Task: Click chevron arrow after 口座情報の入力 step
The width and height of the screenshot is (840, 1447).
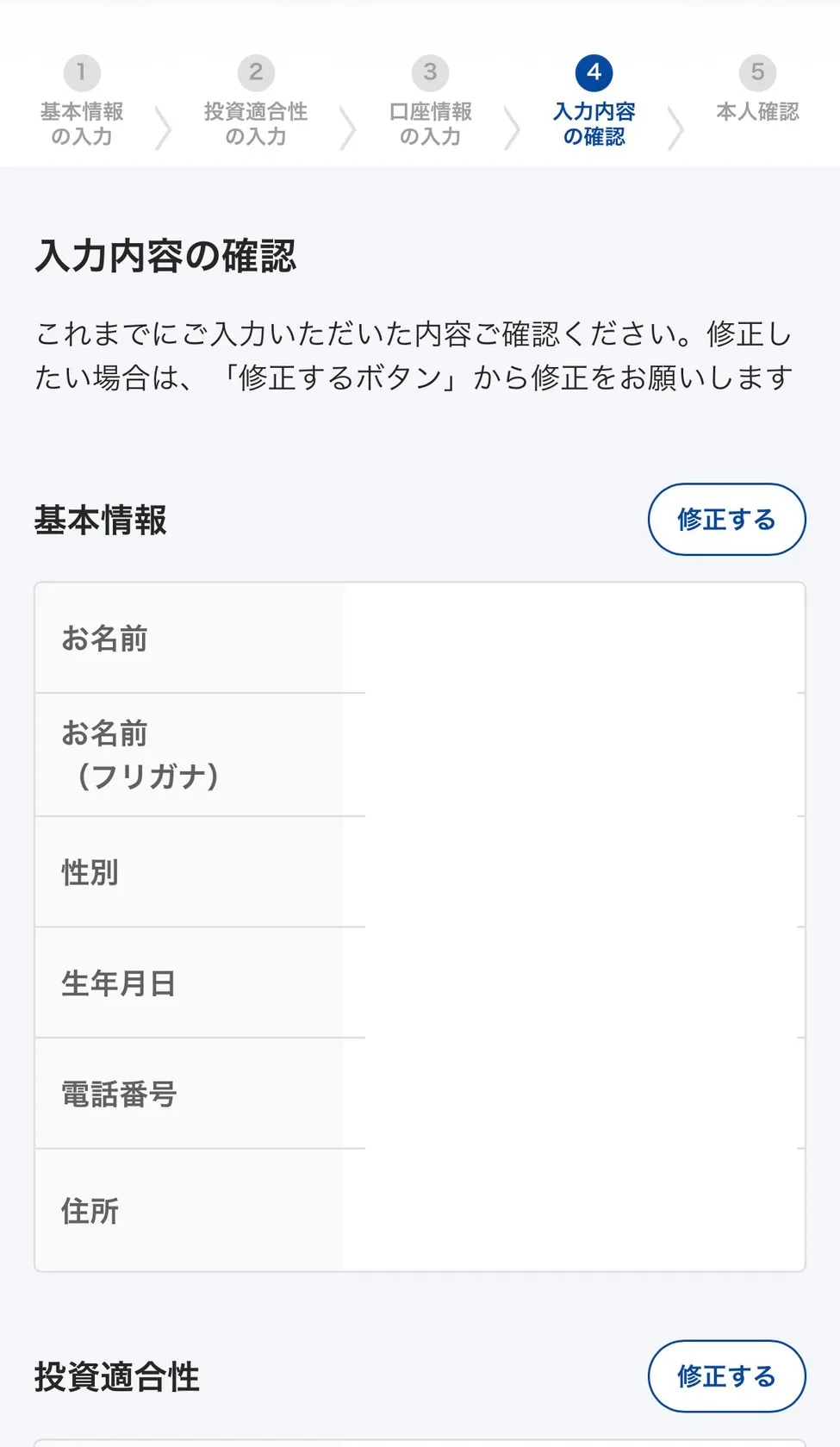Action: [512, 128]
